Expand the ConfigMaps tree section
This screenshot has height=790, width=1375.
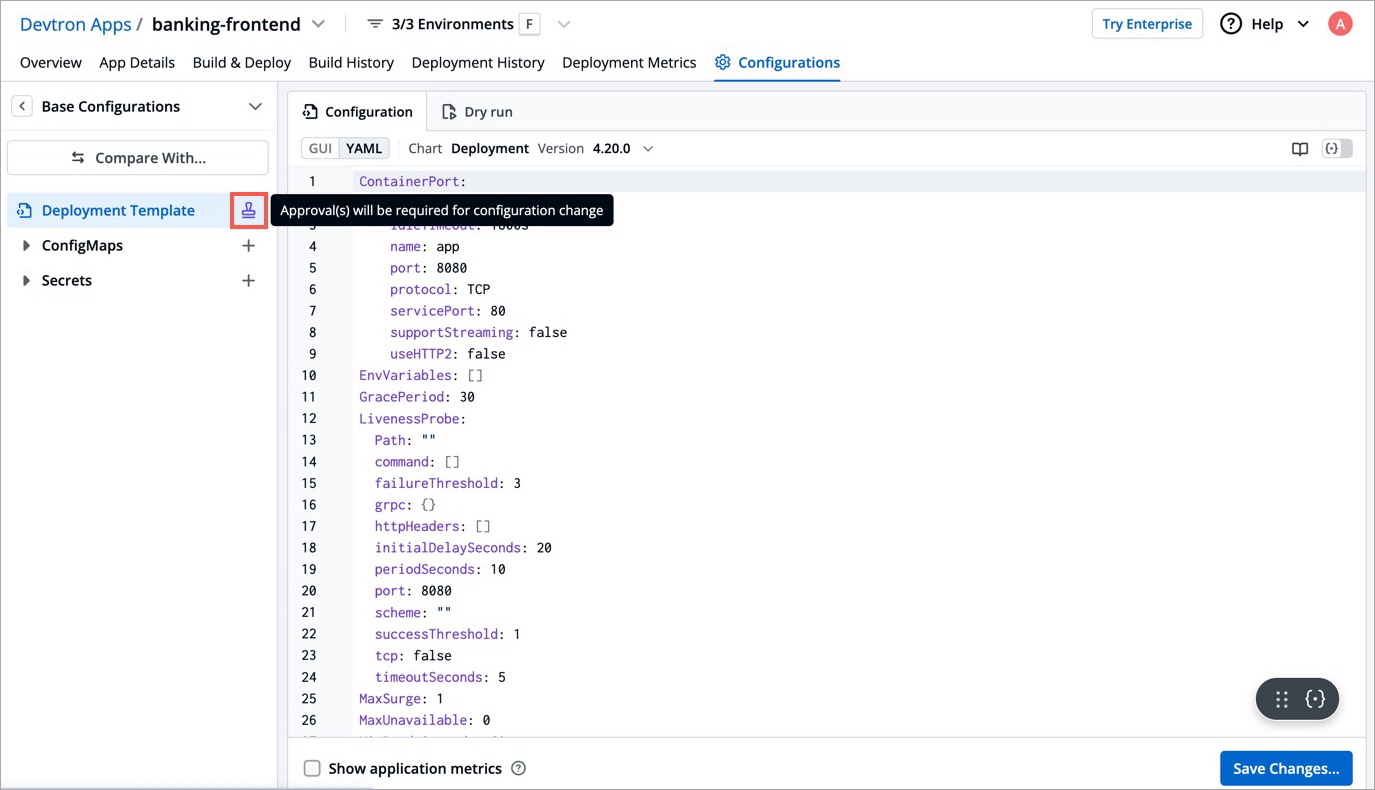tap(26, 246)
